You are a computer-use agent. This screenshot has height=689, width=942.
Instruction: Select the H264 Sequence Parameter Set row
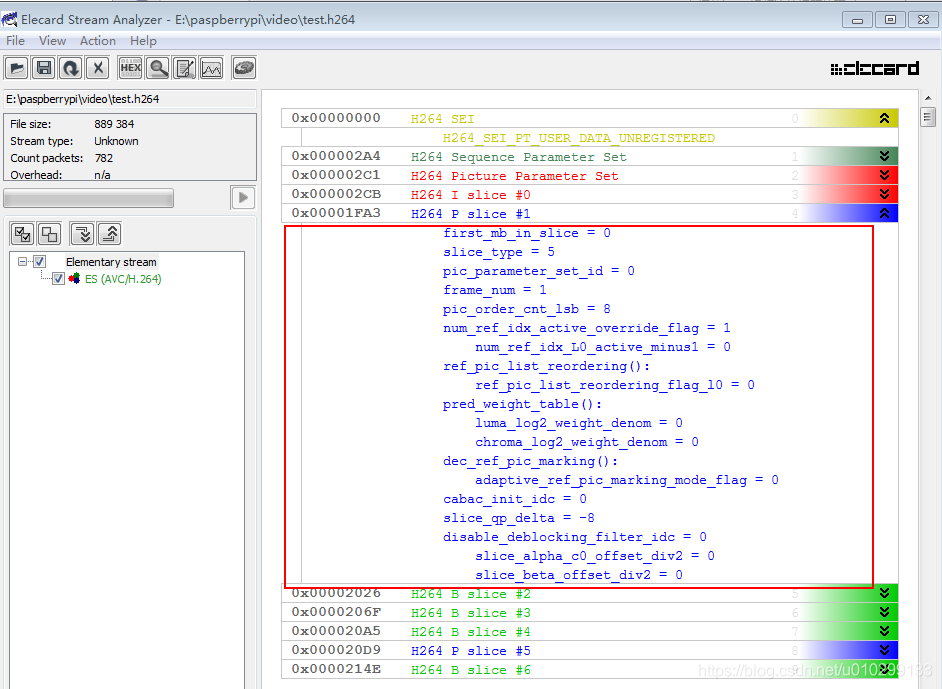pyautogui.click(x=589, y=156)
